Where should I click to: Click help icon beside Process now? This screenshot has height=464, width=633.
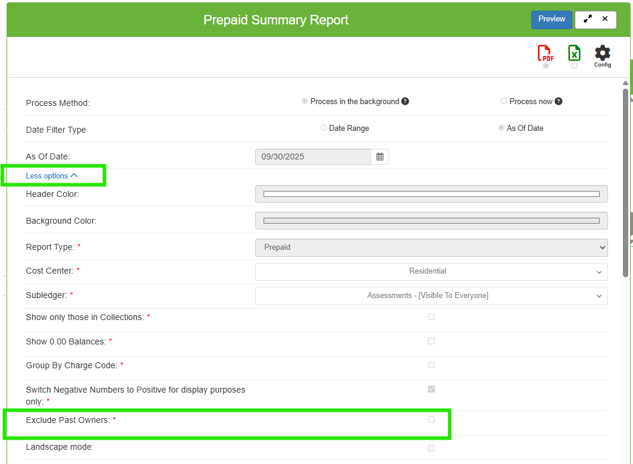click(558, 102)
